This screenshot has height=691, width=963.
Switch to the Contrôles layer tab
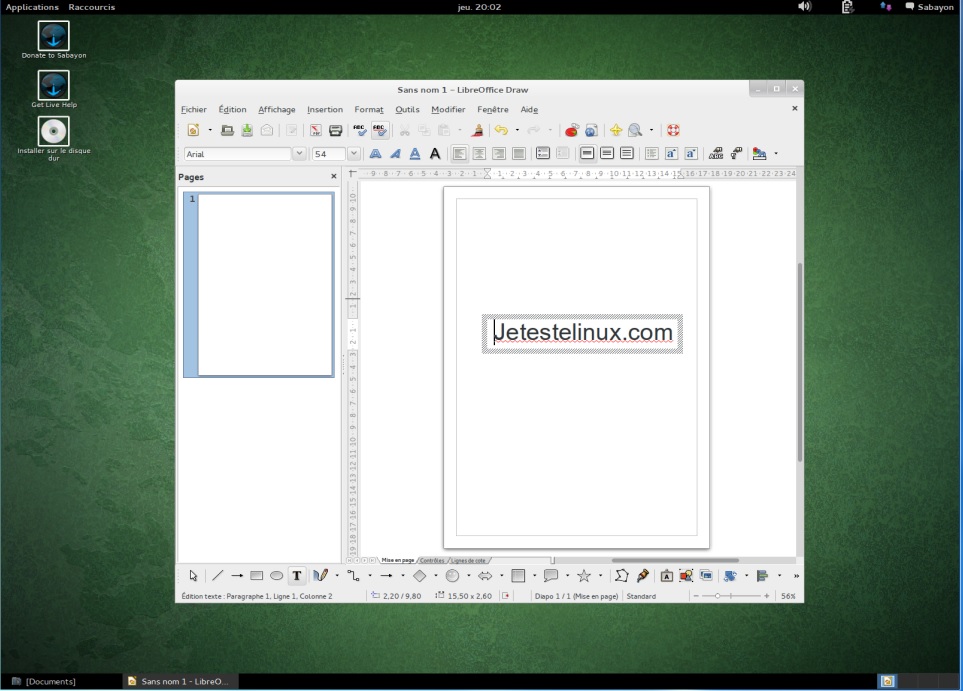pyautogui.click(x=432, y=560)
